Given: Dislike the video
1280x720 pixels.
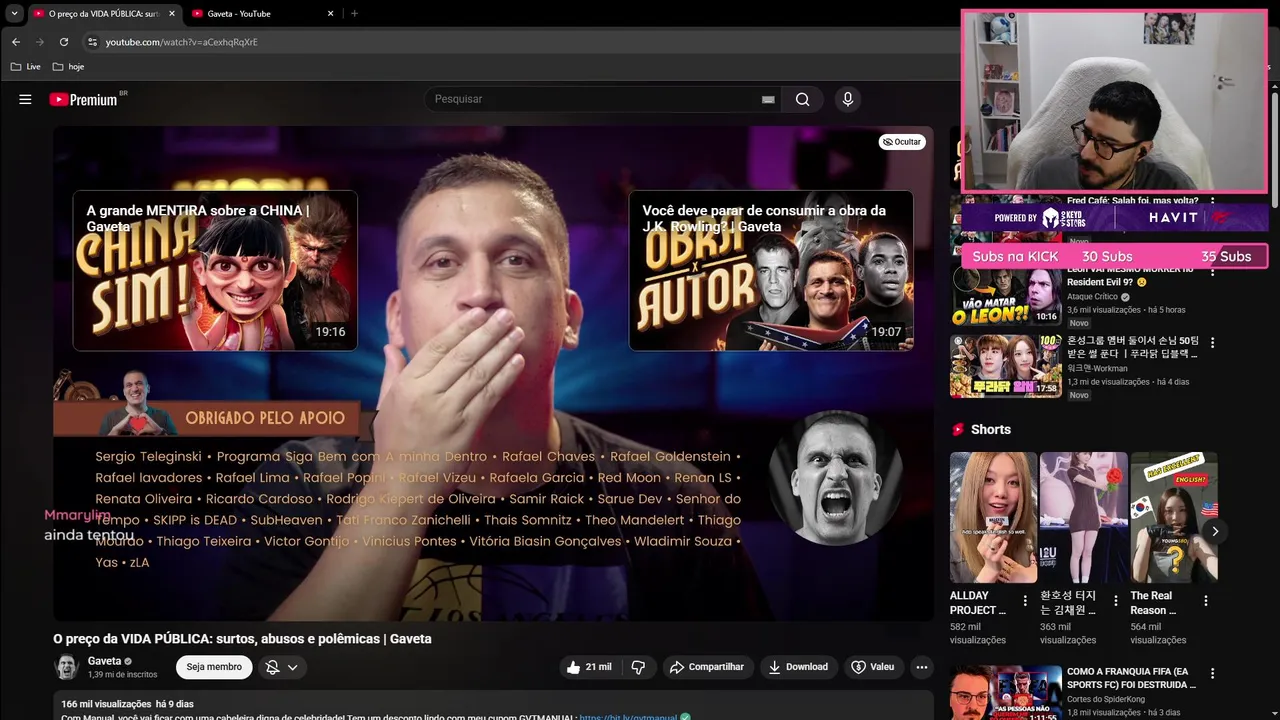Looking at the screenshot, I should tap(638, 667).
